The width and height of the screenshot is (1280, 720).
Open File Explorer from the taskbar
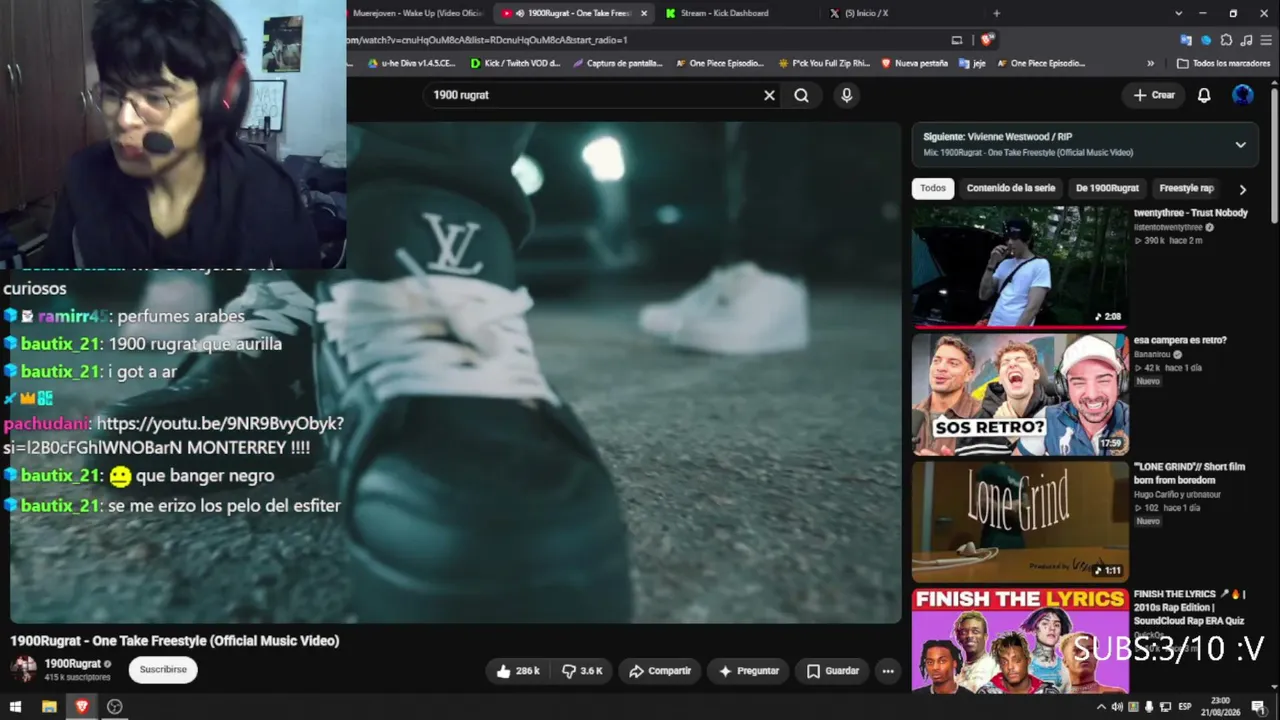point(49,707)
